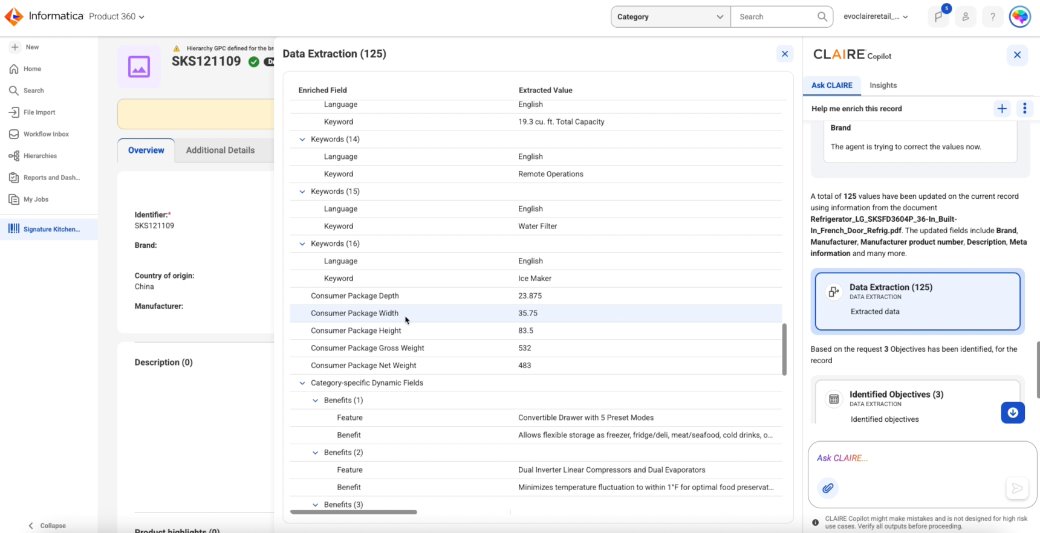The height and width of the screenshot is (533, 1040).
Task: Open the Data Extraction (125) card
Action: click(917, 301)
